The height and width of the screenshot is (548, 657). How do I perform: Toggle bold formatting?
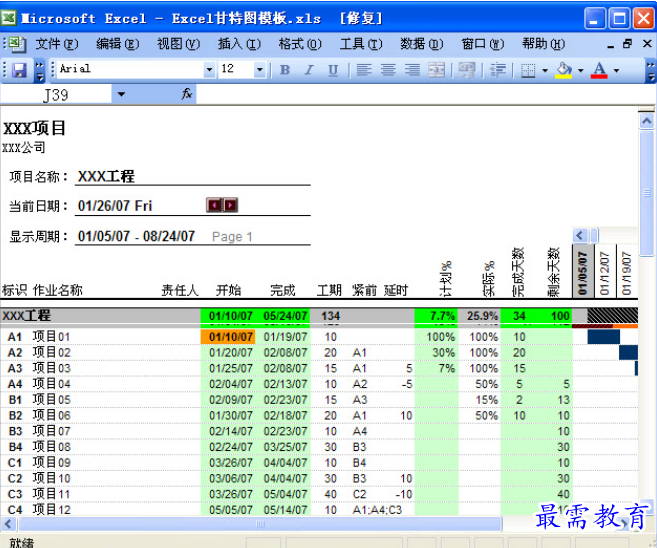(x=285, y=70)
